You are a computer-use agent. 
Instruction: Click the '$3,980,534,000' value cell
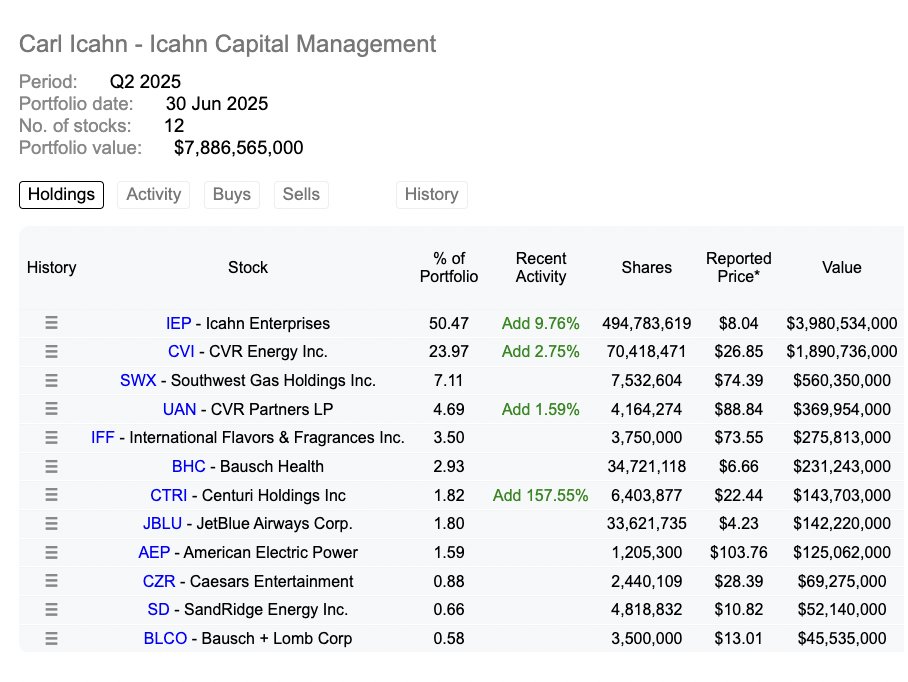841,323
